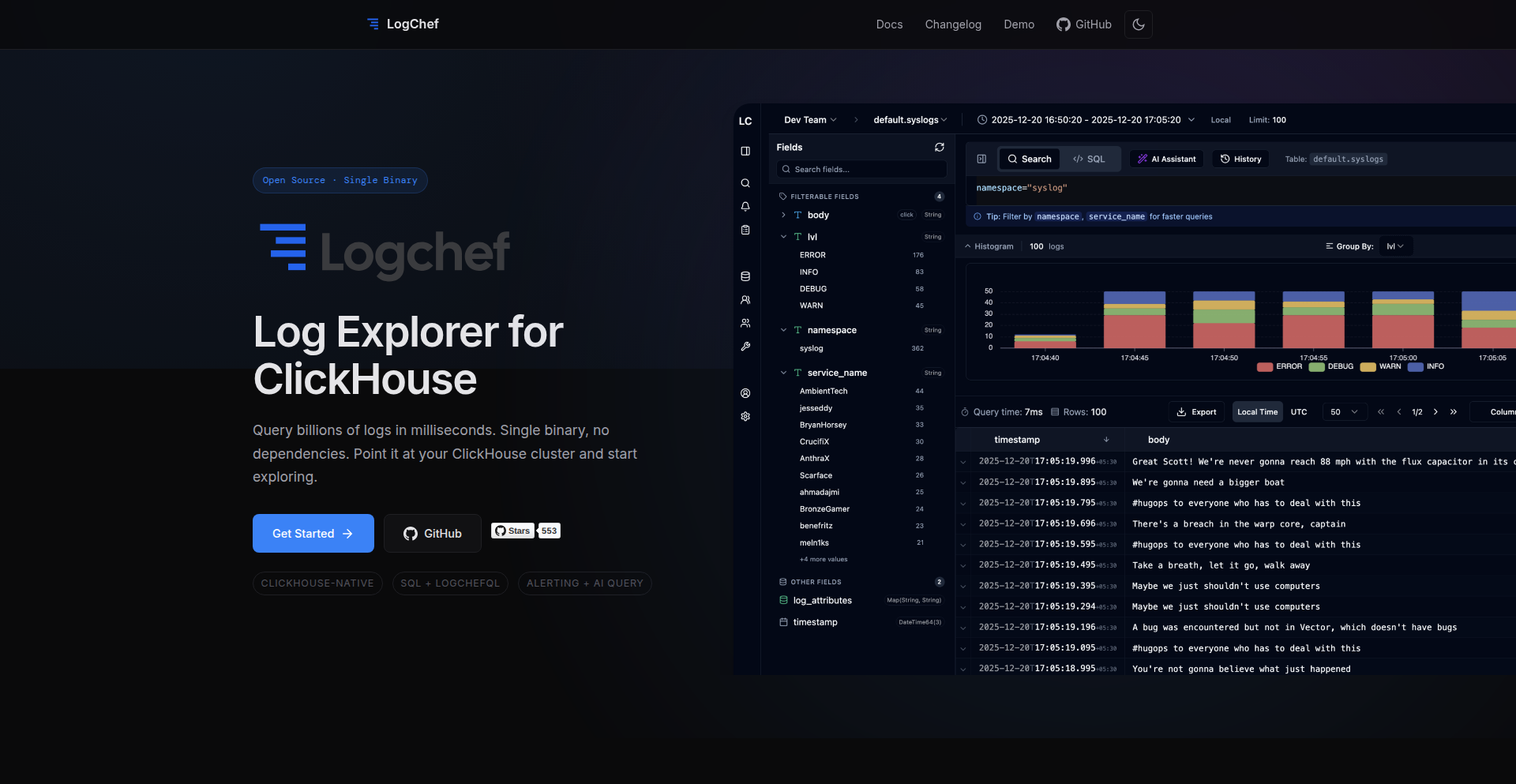Viewport: 1516px width, 784px height.
Task: Select the search icon in the left sidebar
Action: [x=745, y=182]
